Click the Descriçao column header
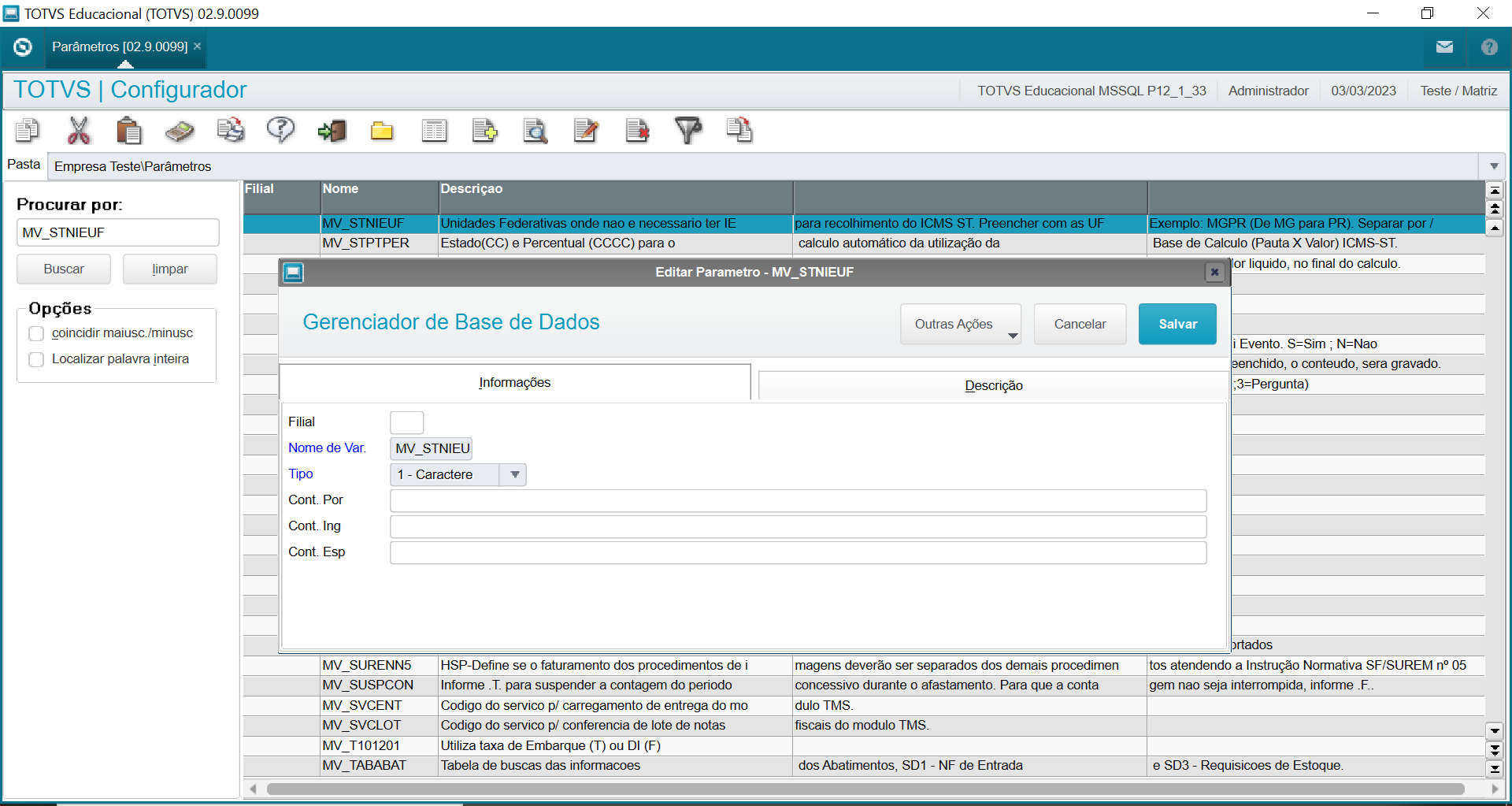 coord(616,197)
